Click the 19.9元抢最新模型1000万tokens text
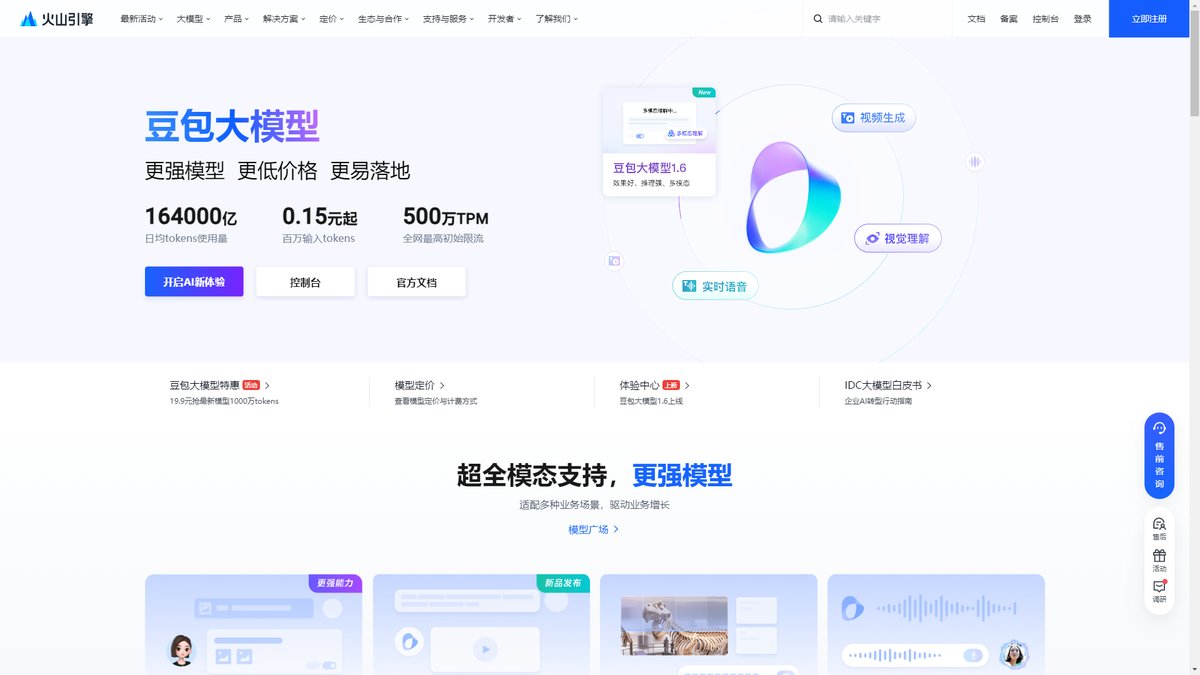 point(224,401)
